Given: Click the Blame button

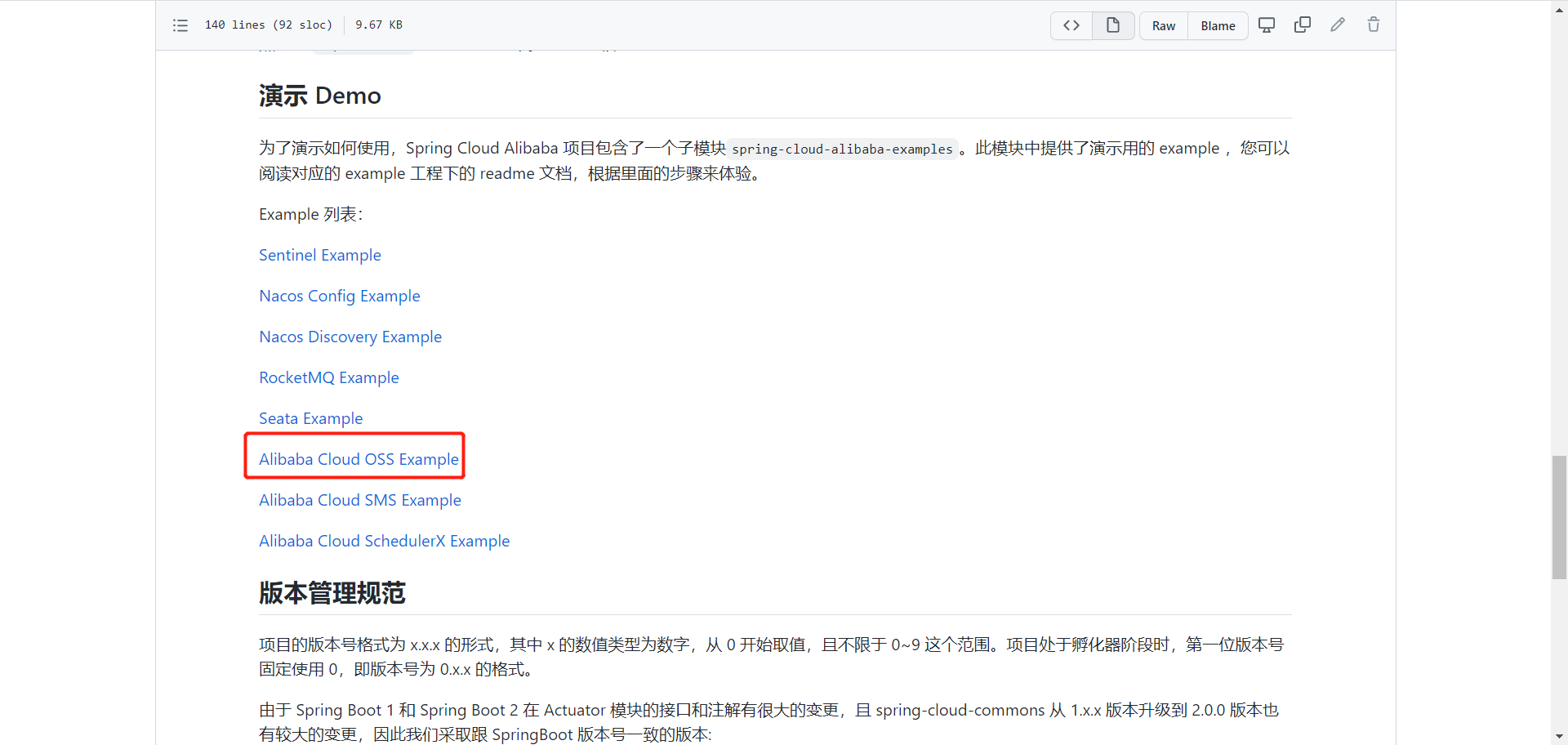Looking at the screenshot, I should (x=1218, y=26).
